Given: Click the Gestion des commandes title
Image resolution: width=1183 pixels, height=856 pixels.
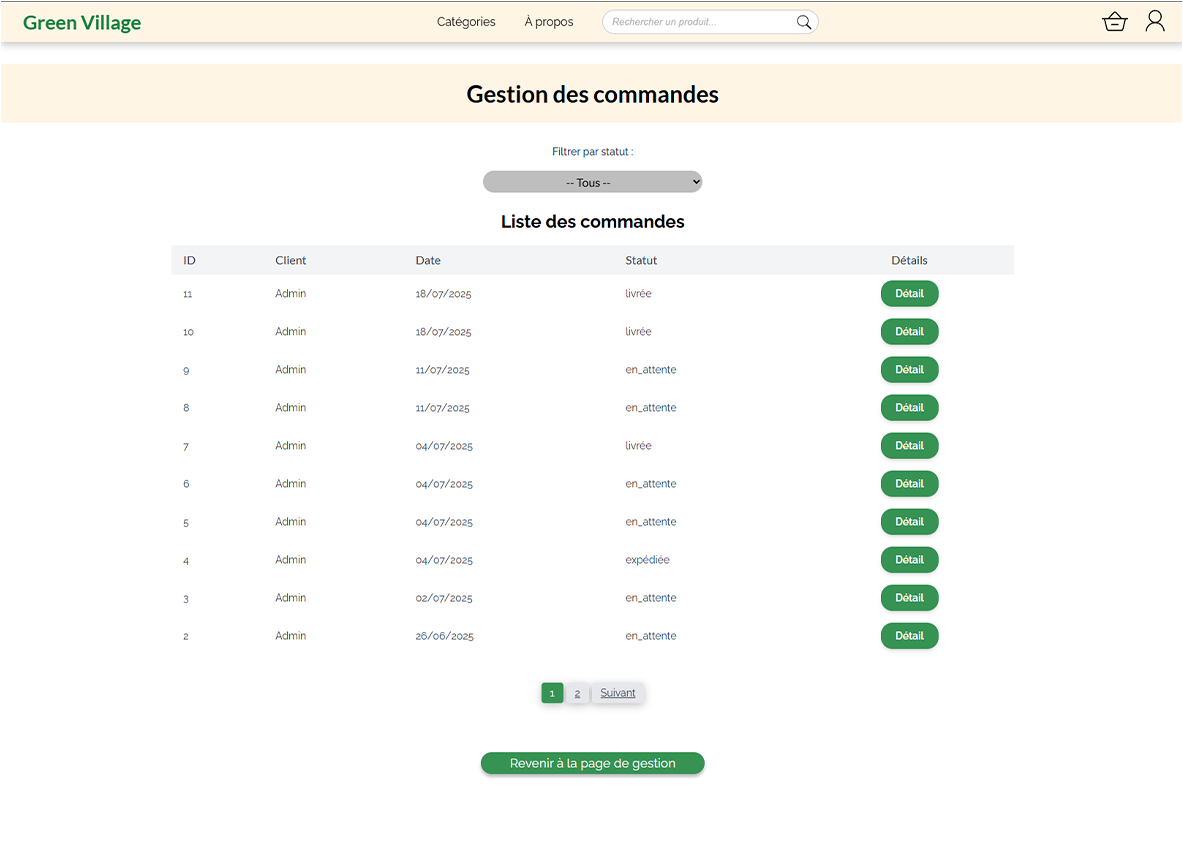Looking at the screenshot, I should pos(592,94).
